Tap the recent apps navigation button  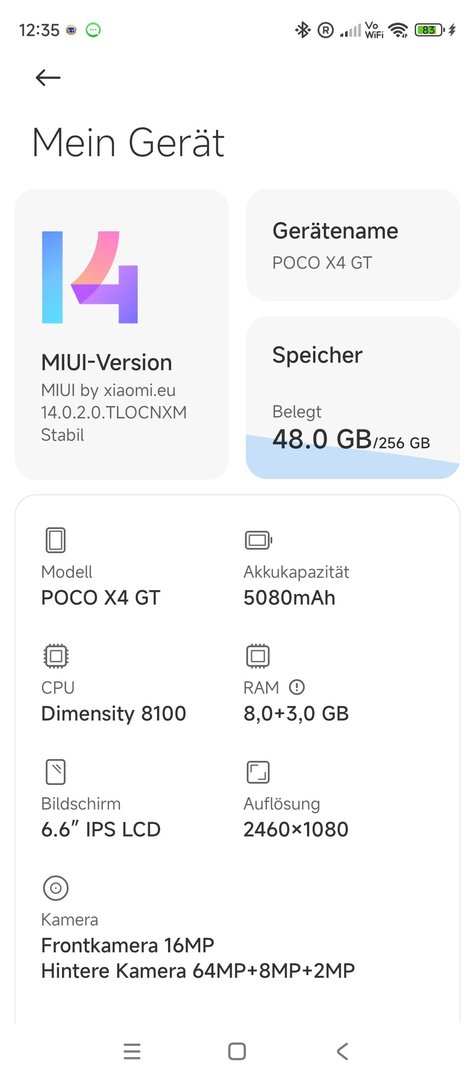131,1051
